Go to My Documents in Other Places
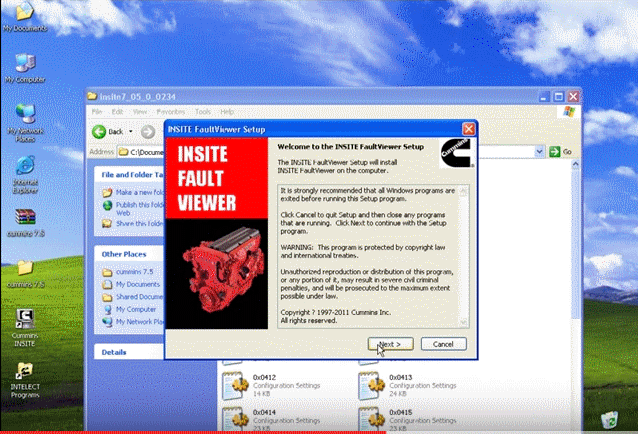The height and width of the screenshot is (434, 638). (x=131, y=284)
